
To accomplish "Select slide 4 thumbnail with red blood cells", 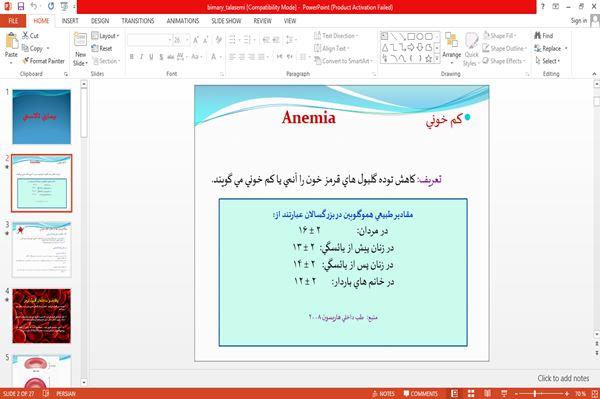I will point(42,316).
